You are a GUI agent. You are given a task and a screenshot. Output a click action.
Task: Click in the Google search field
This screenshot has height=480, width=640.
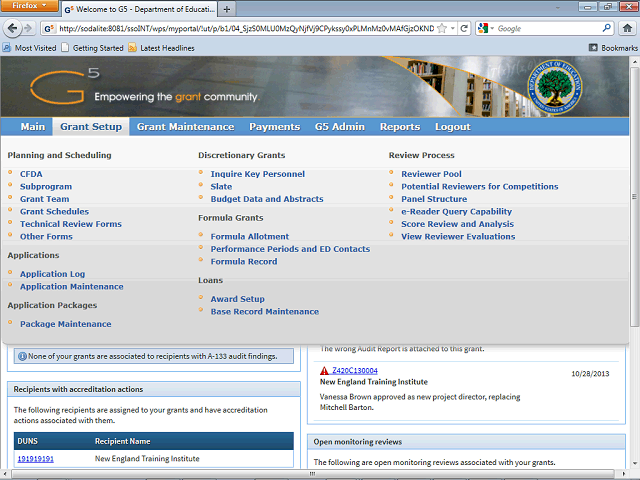click(x=548, y=28)
